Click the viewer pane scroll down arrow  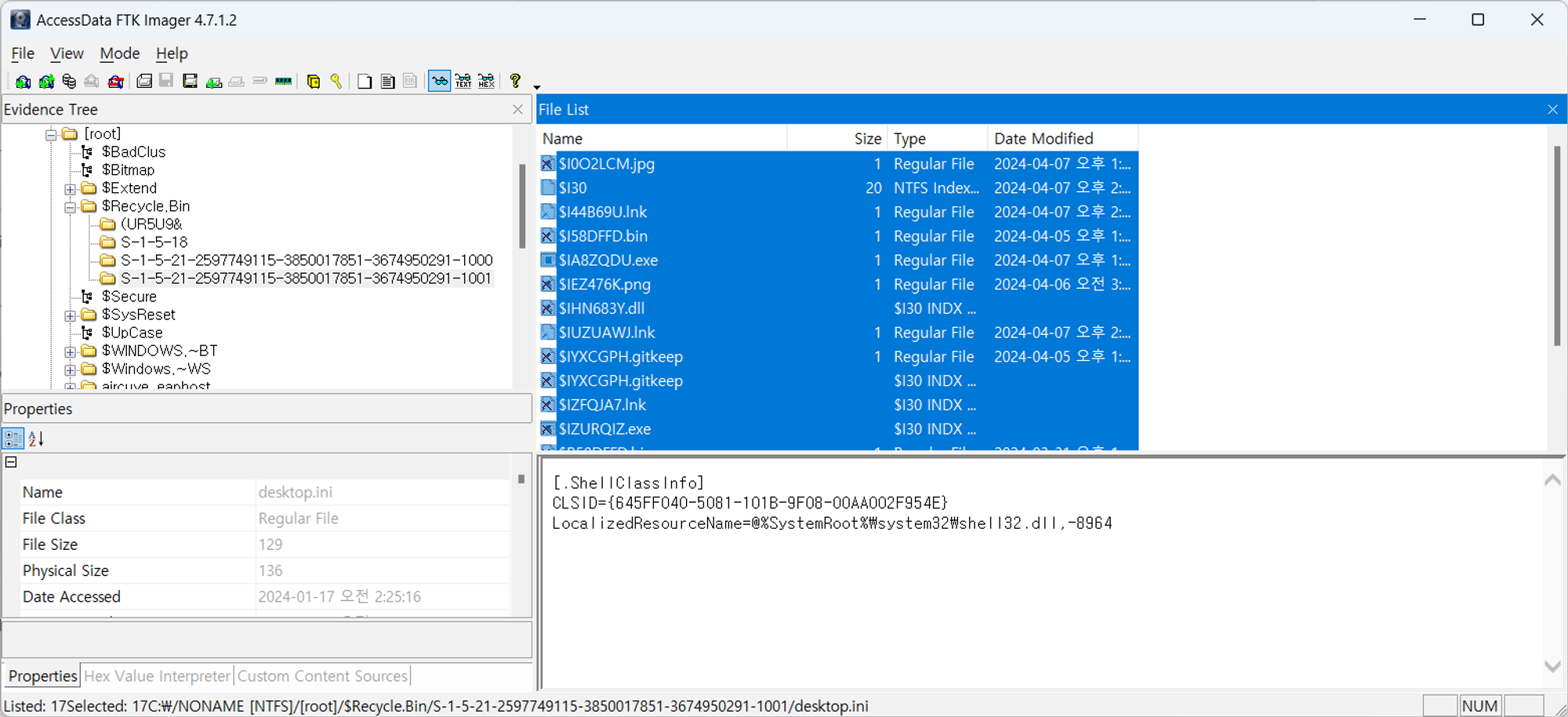click(x=1552, y=666)
